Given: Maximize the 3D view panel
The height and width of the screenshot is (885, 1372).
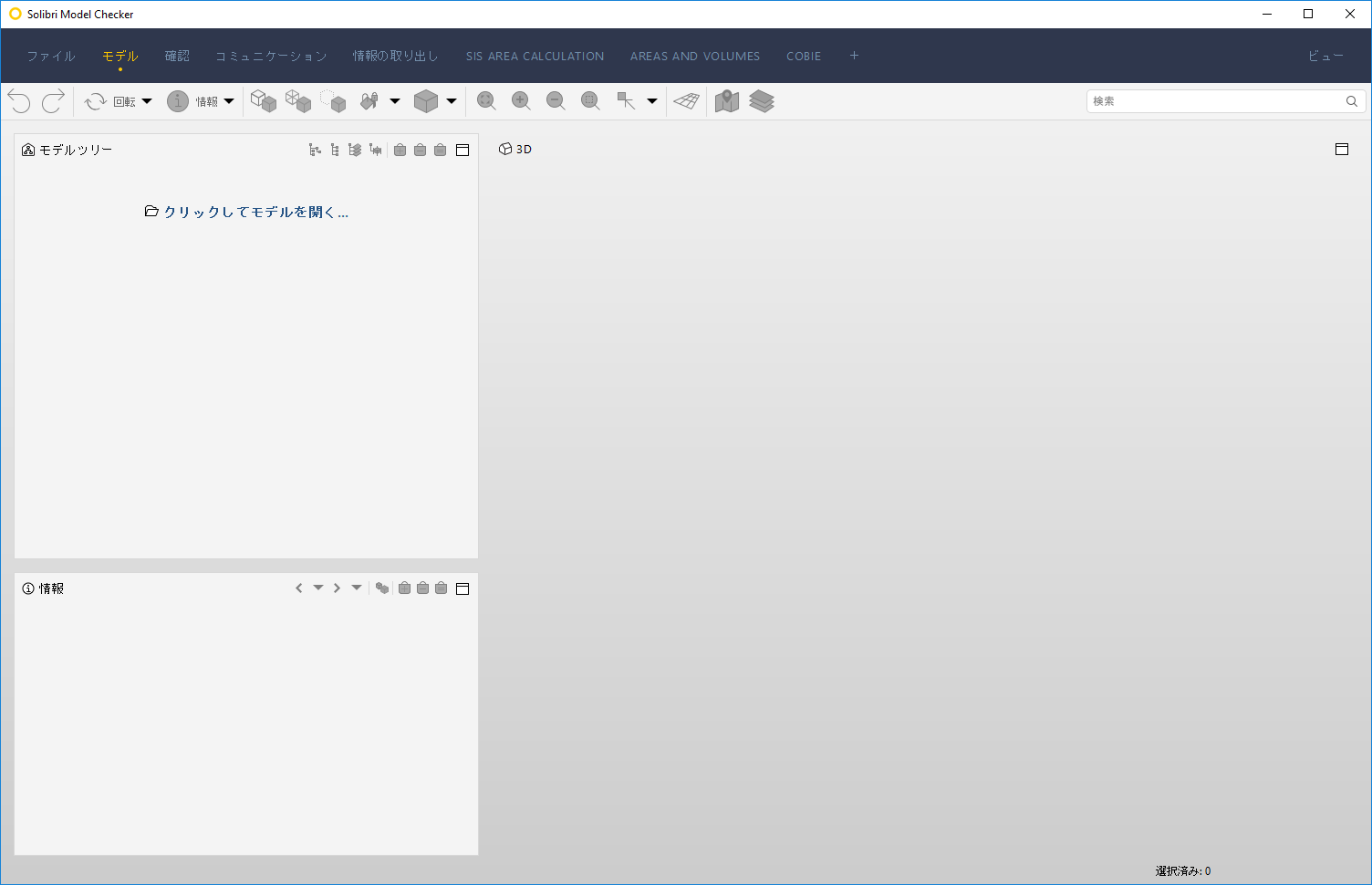Looking at the screenshot, I should click(x=1342, y=149).
